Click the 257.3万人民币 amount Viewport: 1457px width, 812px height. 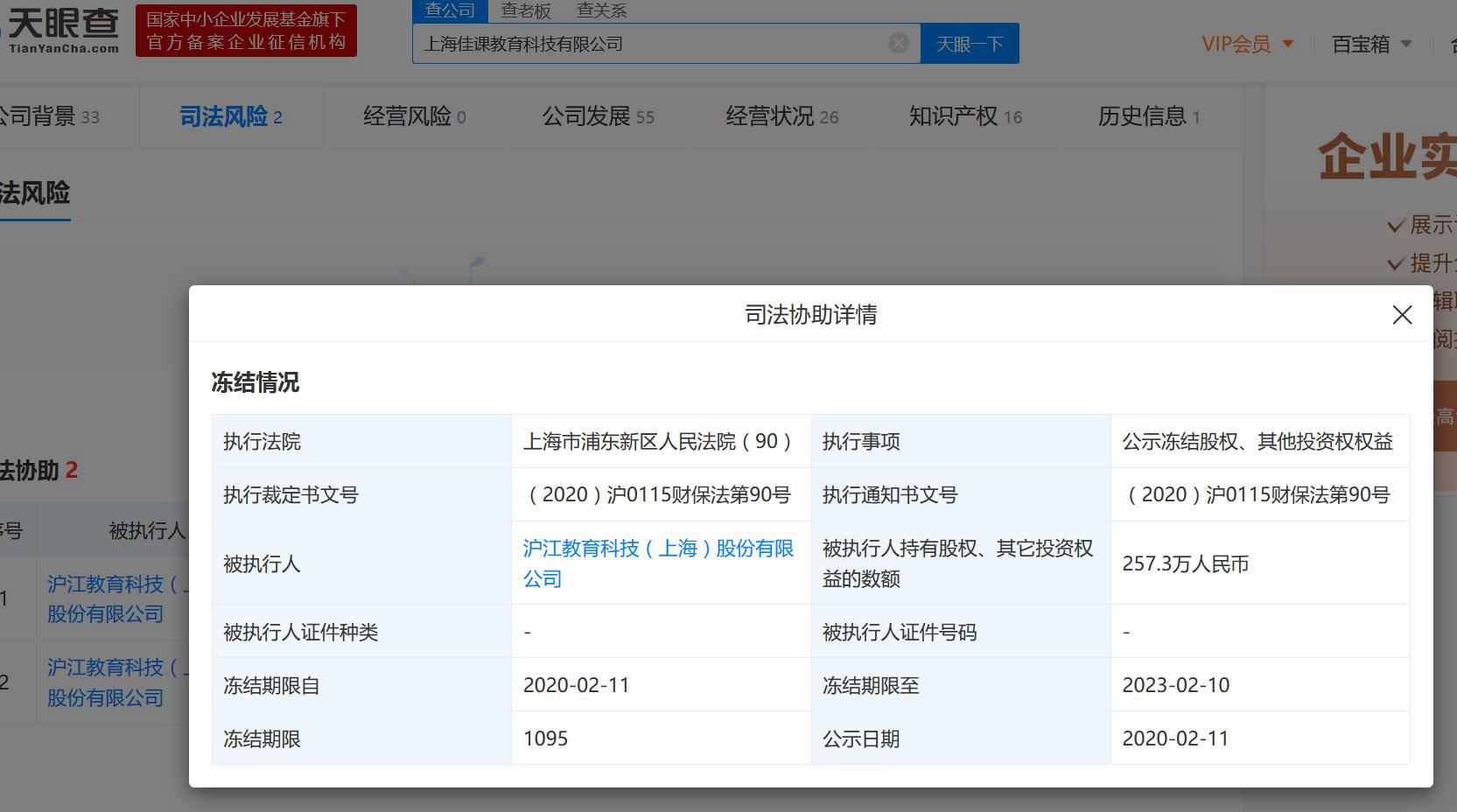tap(1186, 564)
